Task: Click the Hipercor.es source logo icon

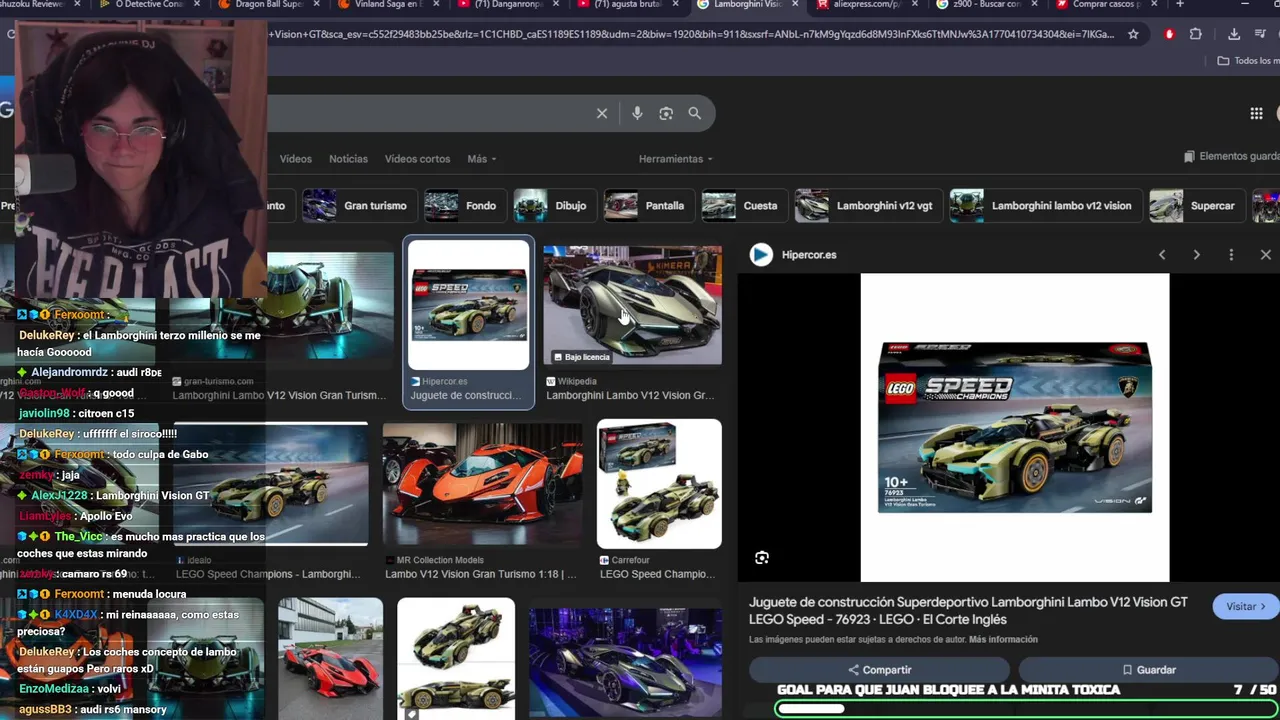Action: tap(761, 255)
